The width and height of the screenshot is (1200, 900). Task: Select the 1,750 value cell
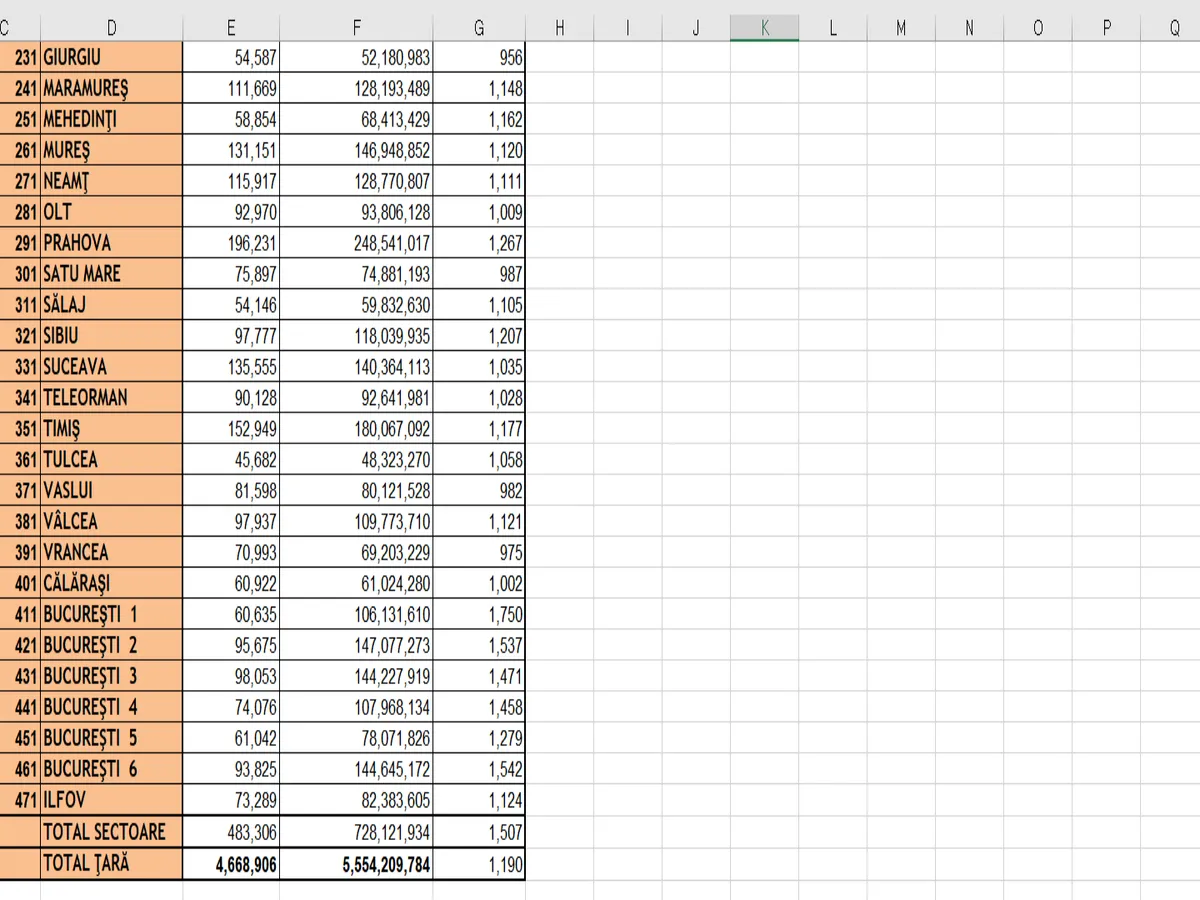(x=479, y=614)
